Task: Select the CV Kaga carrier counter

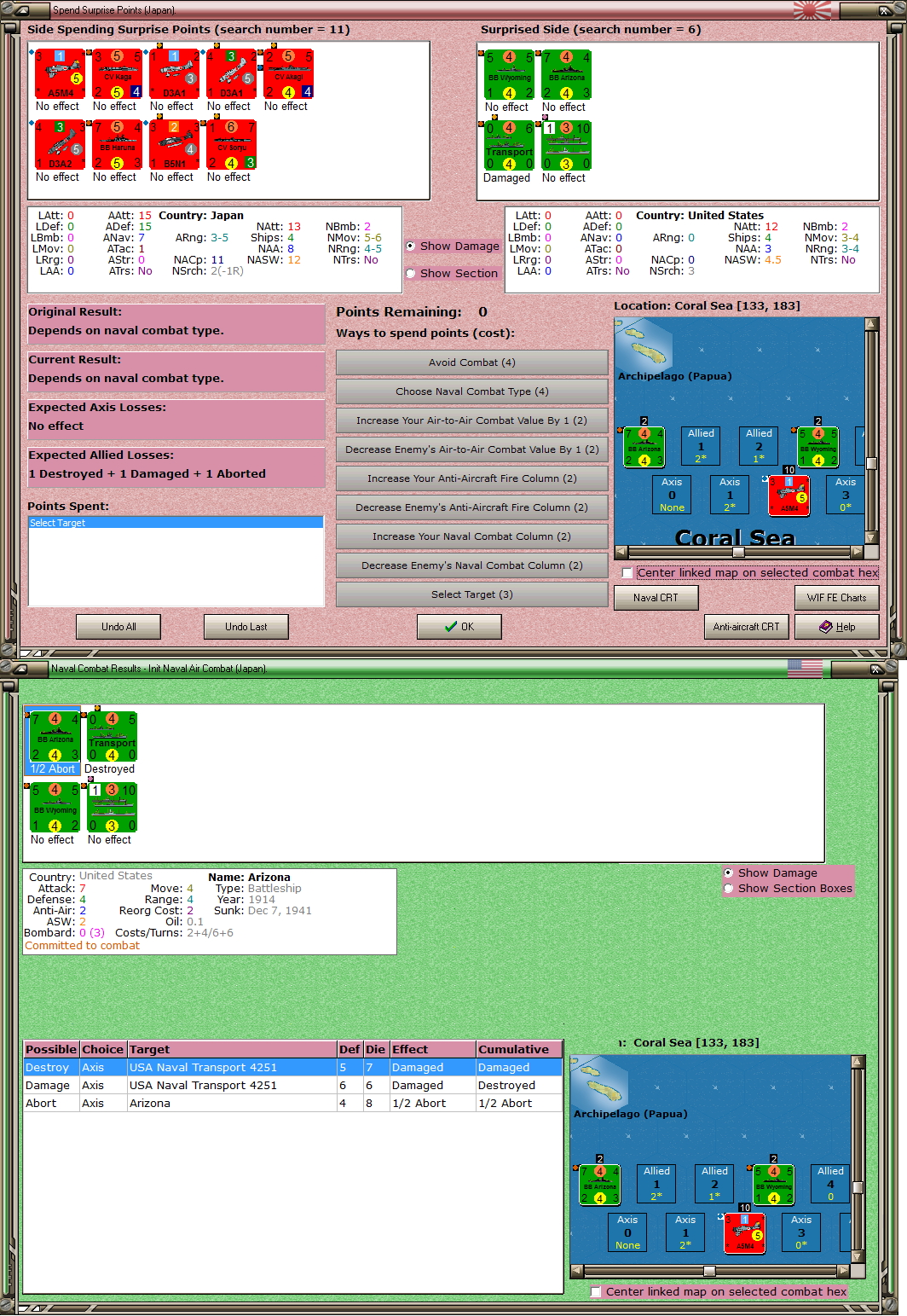Action: pos(117,74)
